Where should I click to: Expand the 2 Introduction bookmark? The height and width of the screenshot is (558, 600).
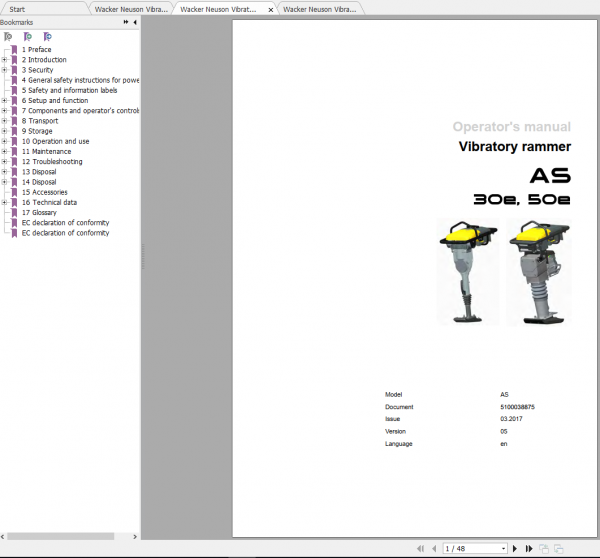pos(4,60)
